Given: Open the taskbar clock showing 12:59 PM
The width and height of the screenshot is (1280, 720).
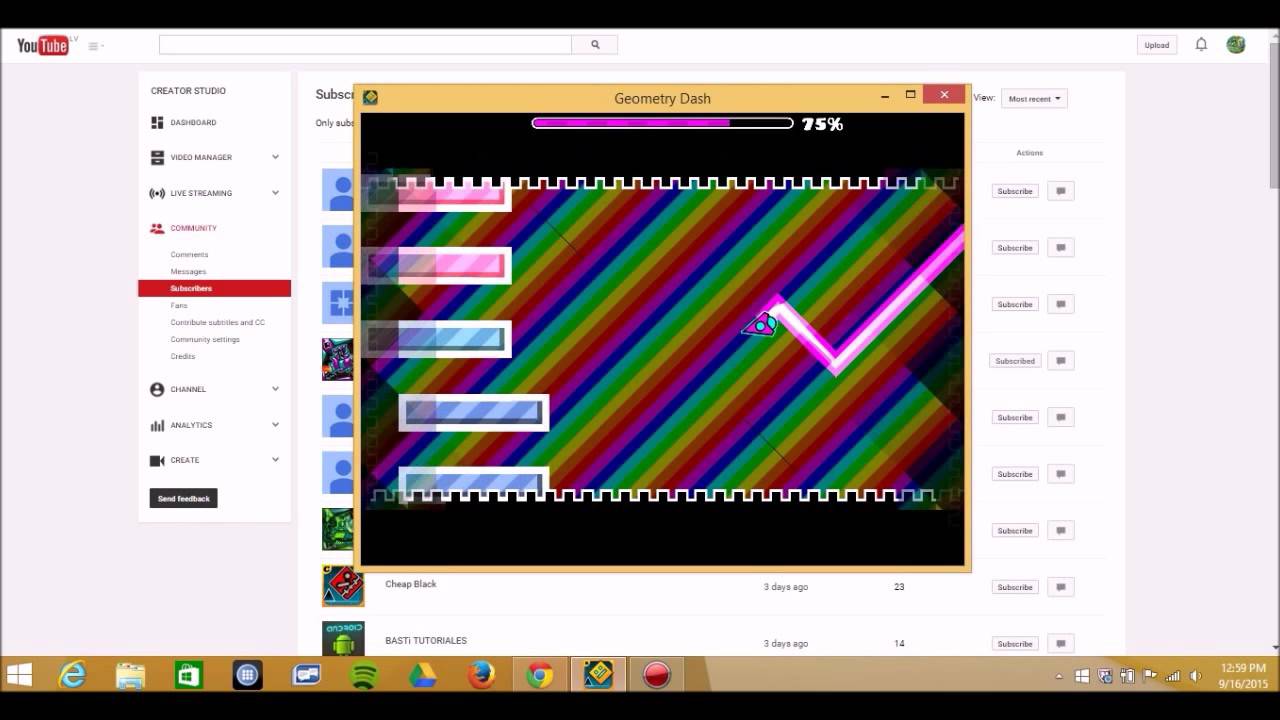Looking at the screenshot, I should [1243, 676].
